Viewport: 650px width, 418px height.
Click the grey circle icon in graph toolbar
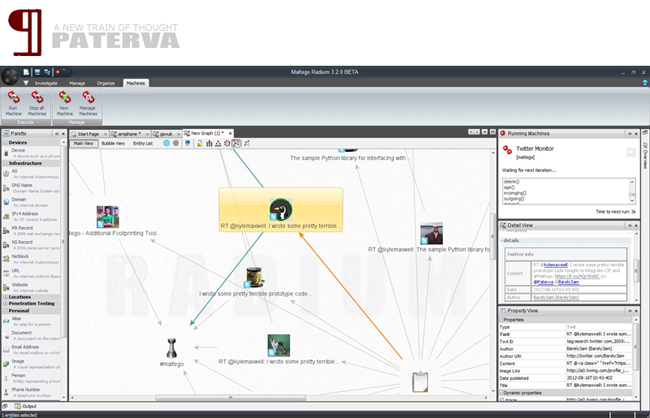176,143
